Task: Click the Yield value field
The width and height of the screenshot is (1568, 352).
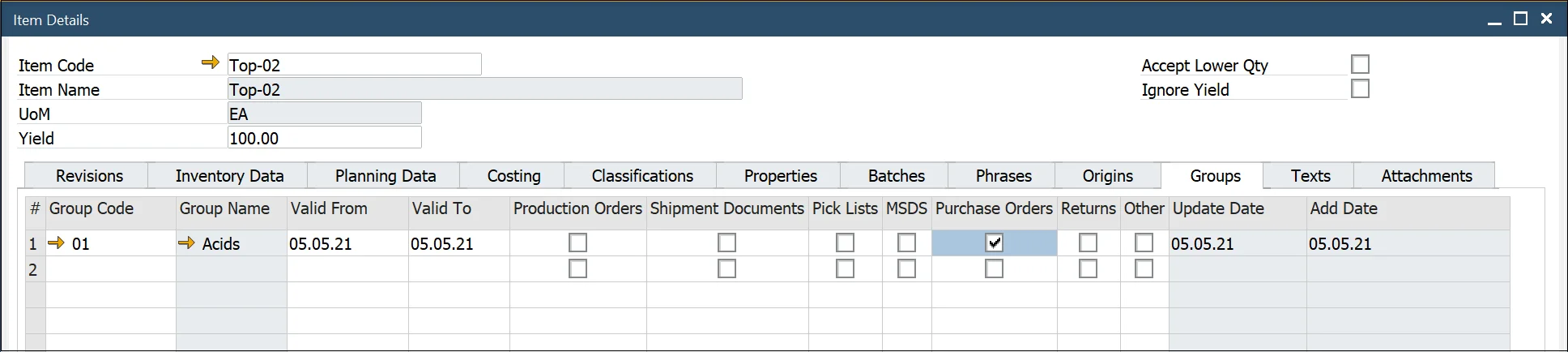Action: pos(324,138)
